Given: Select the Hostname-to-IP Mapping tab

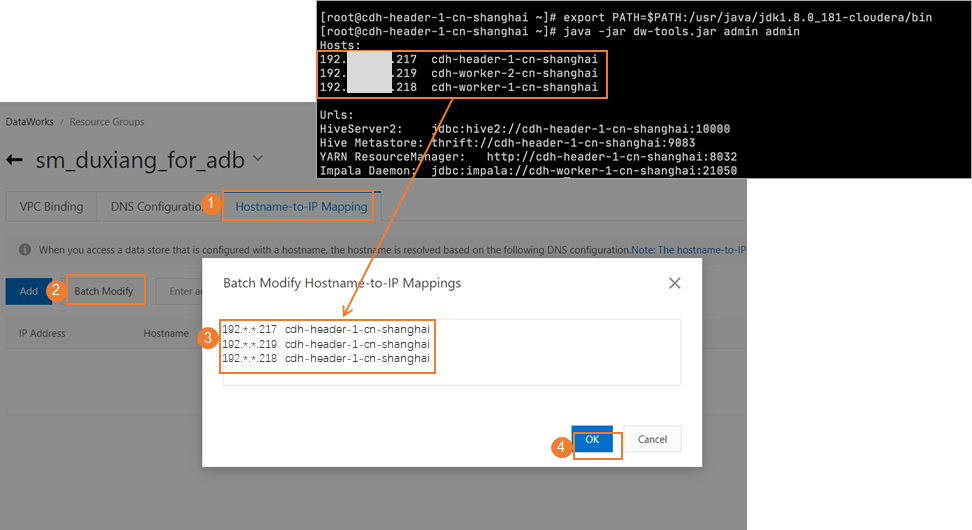Looking at the screenshot, I should 301,206.
